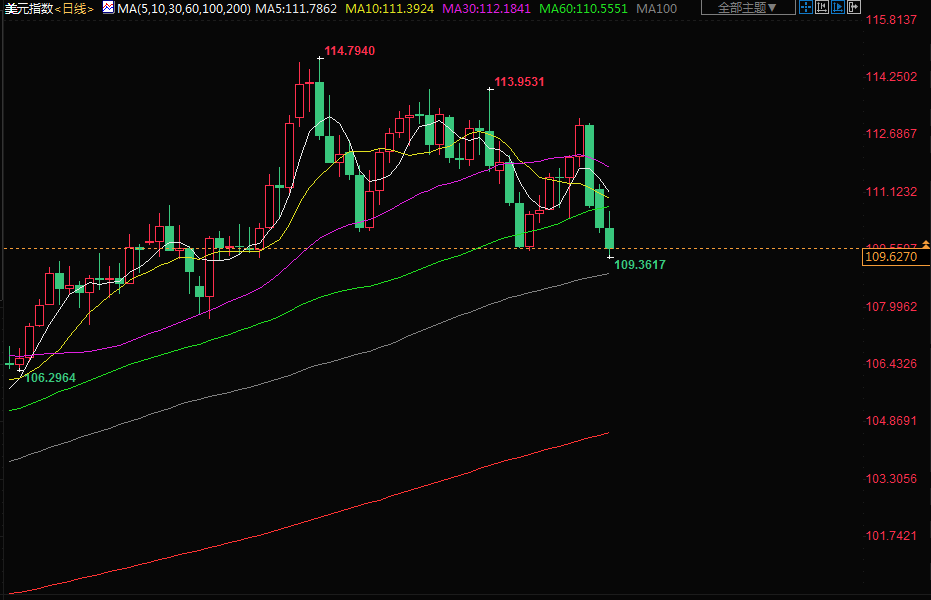Click the 114.7940 high price marker

[350, 50]
